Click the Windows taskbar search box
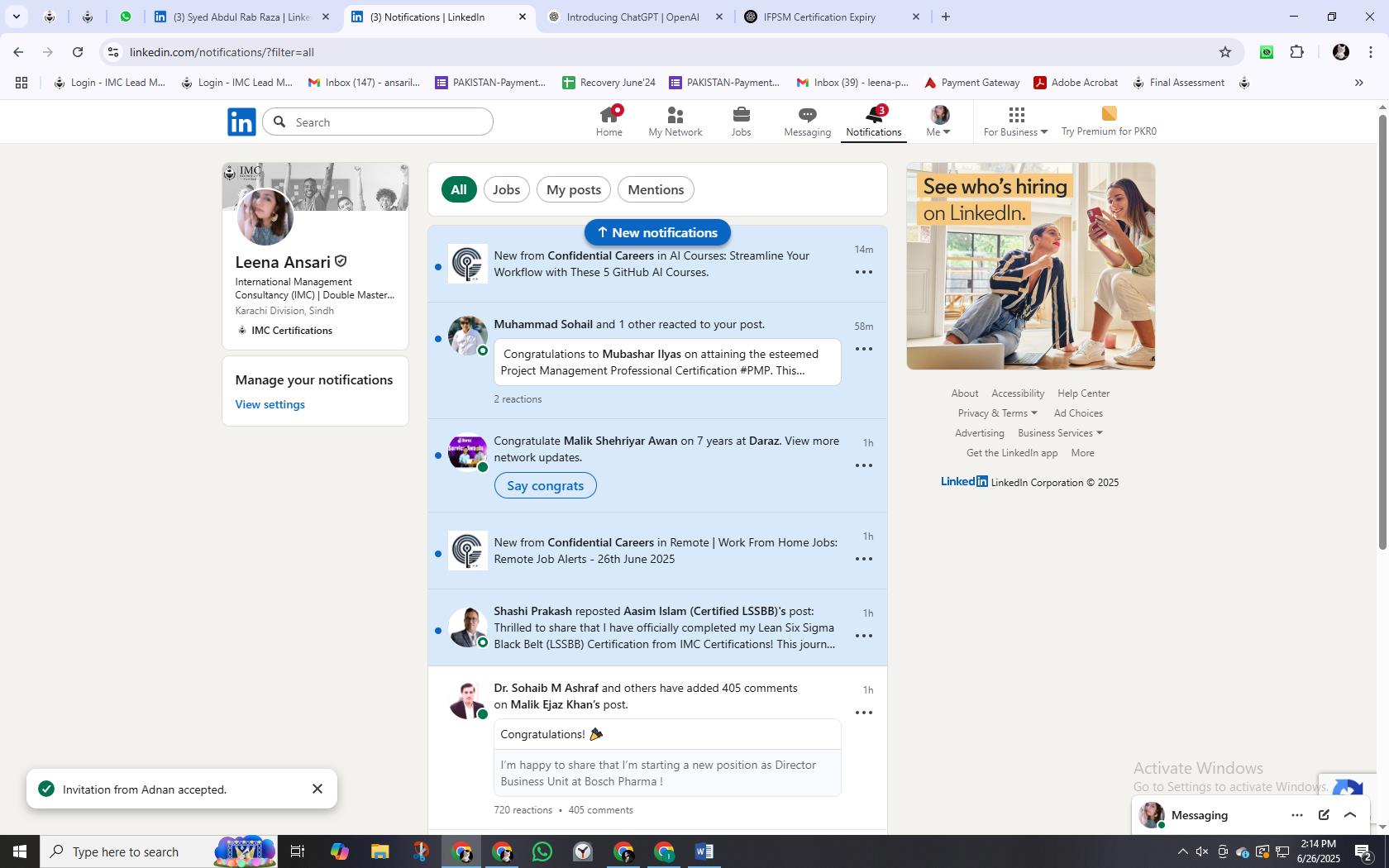This screenshot has height=868, width=1389. 159,851
